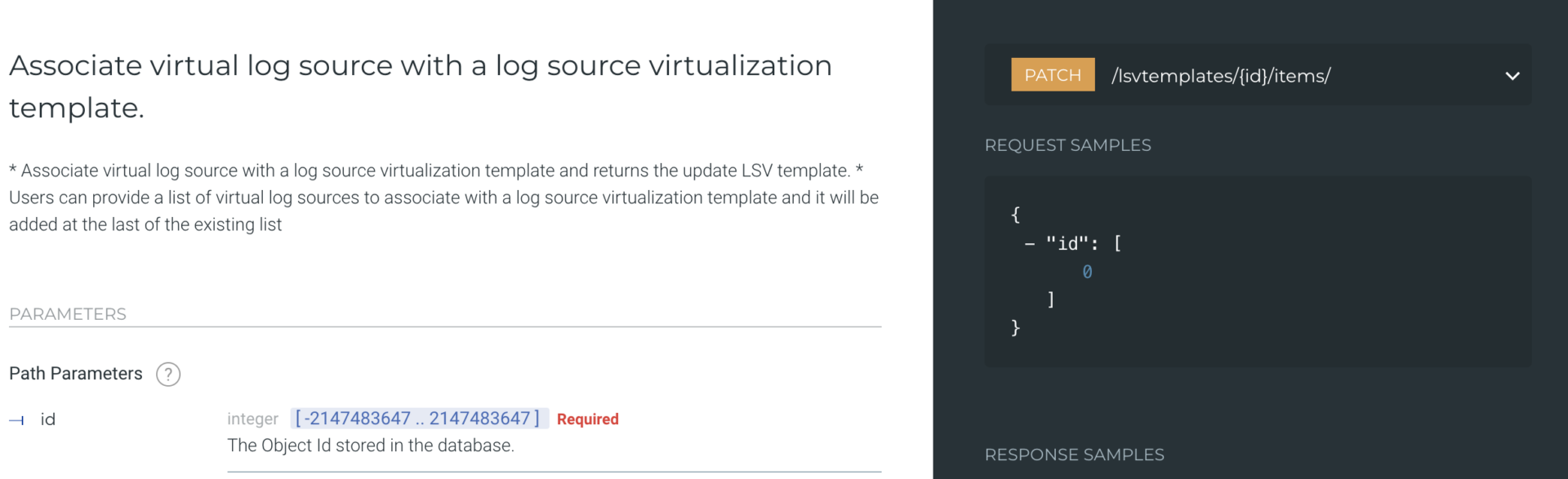Click the closing bracket of the id array
This screenshot has height=479, width=1568.
click(1052, 299)
